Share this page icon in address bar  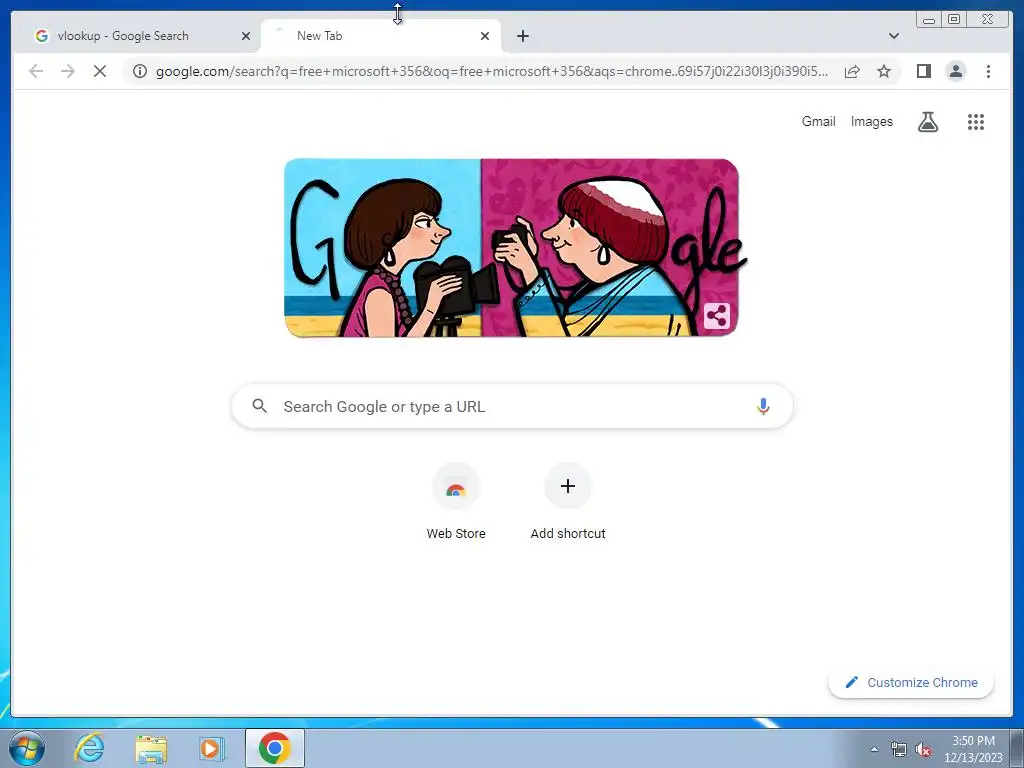tap(852, 71)
